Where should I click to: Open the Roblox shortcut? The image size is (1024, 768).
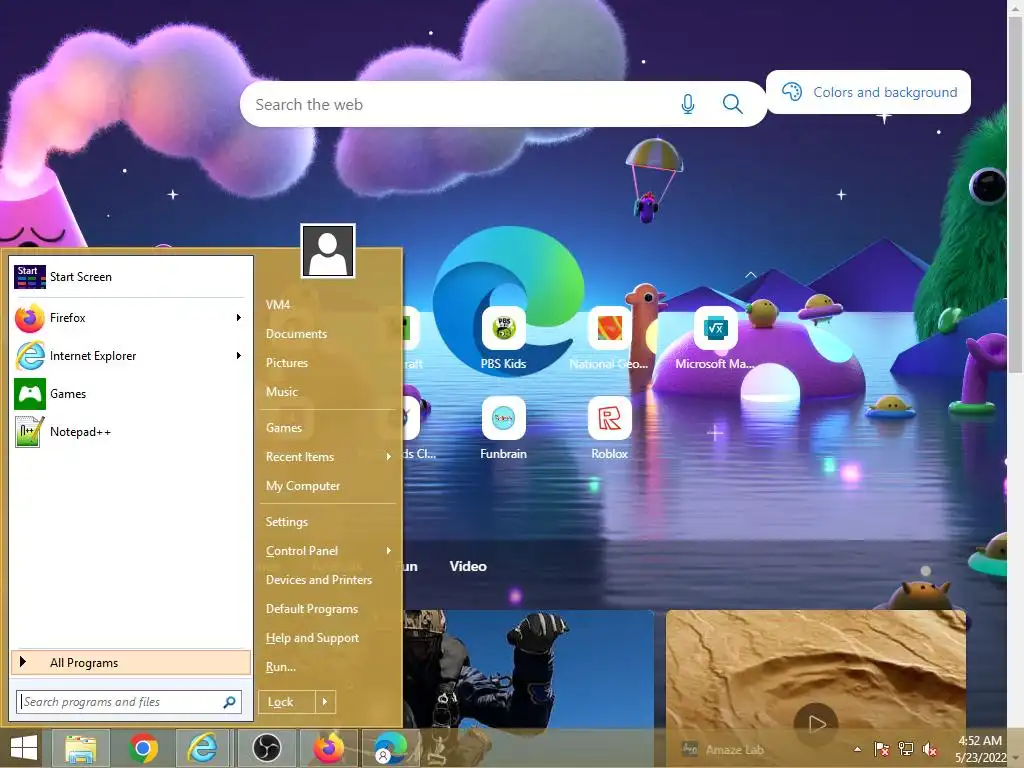pyautogui.click(x=609, y=430)
